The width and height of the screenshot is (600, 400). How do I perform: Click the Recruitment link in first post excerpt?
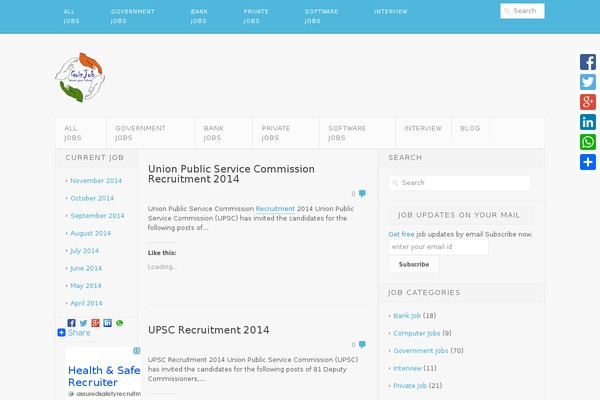pyautogui.click(x=275, y=209)
